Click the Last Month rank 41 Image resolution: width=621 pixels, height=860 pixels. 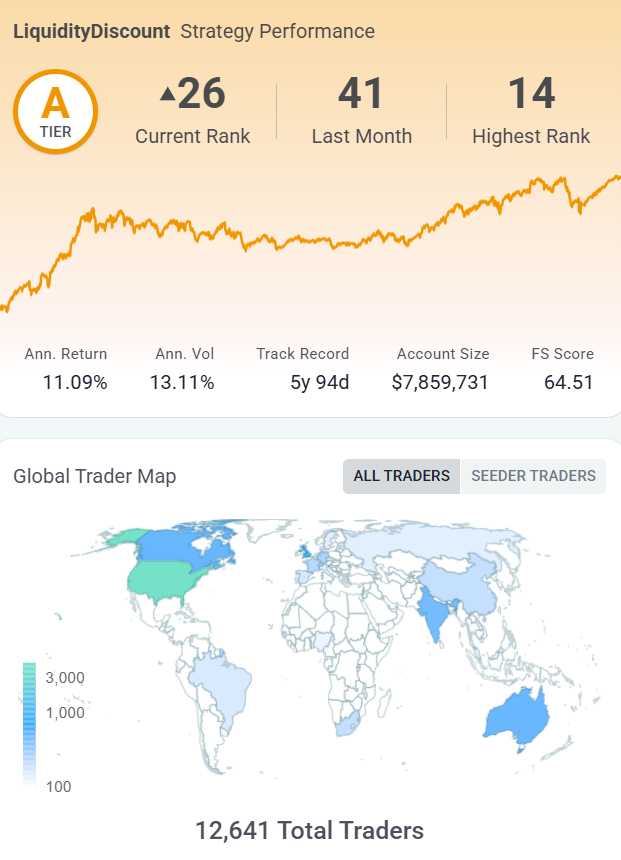coord(361,94)
